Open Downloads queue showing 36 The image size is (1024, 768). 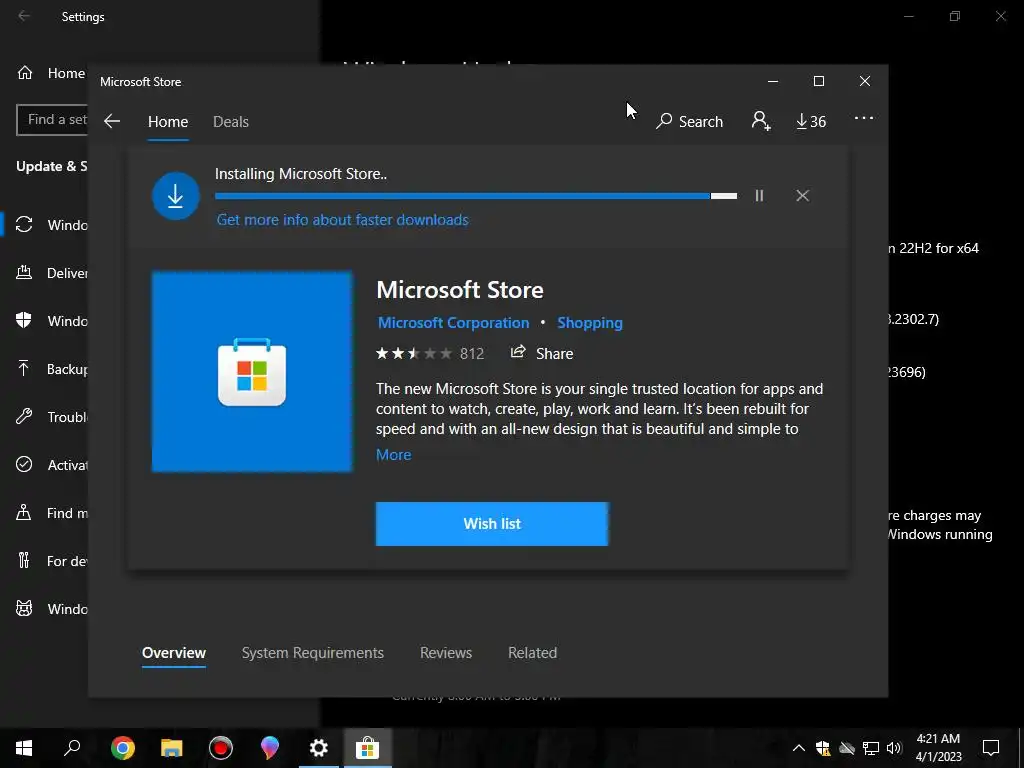click(x=811, y=121)
